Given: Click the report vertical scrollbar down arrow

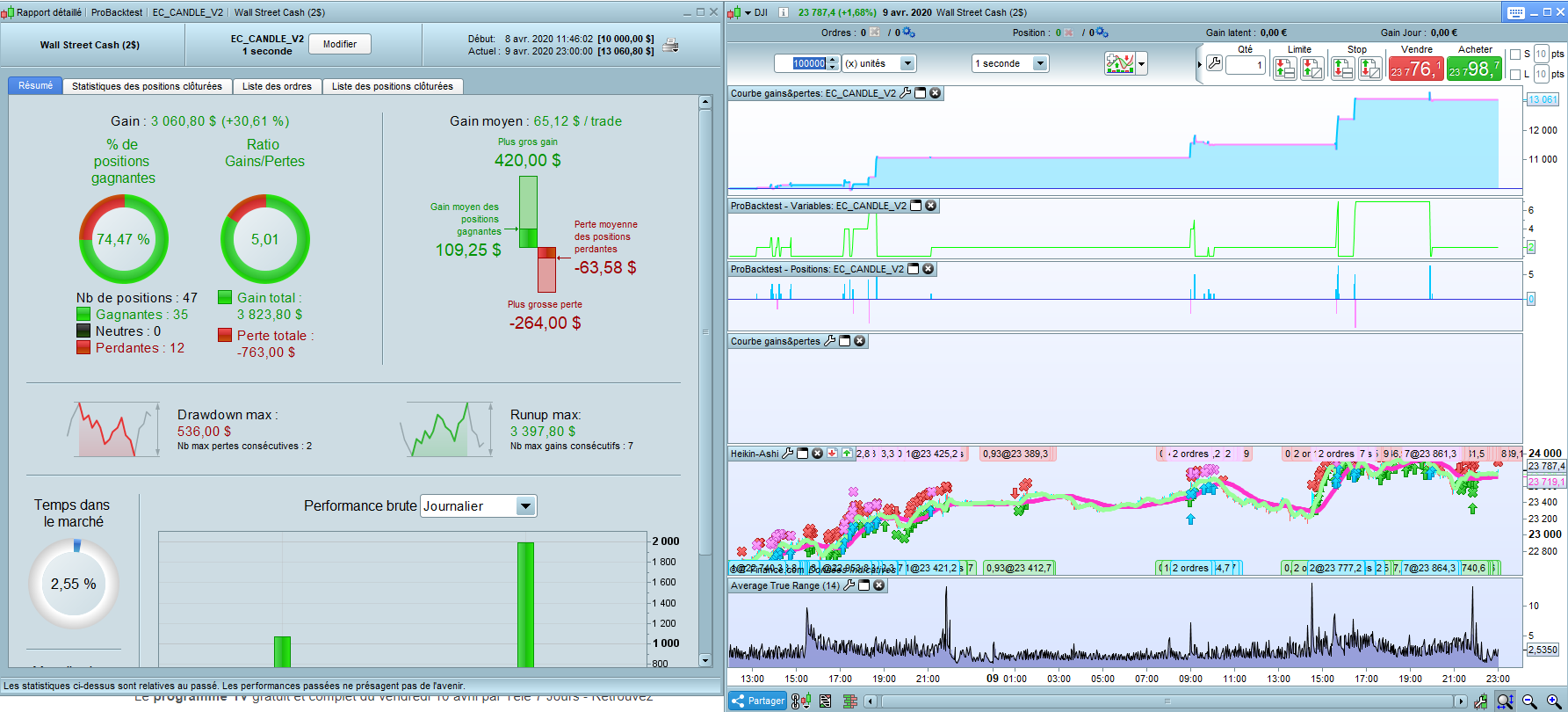Looking at the screenshot, I should pos(705,660).
